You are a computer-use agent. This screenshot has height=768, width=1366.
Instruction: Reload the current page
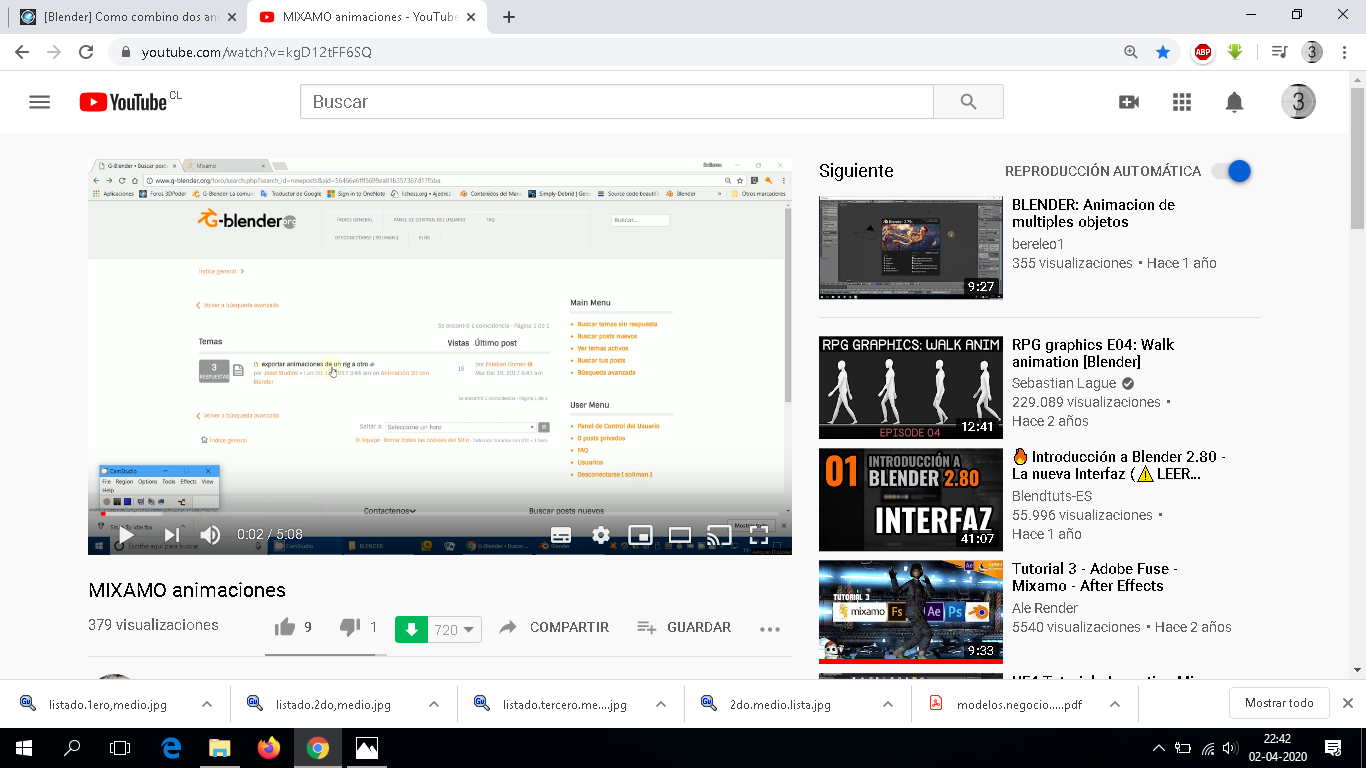[x=86, y=52]
